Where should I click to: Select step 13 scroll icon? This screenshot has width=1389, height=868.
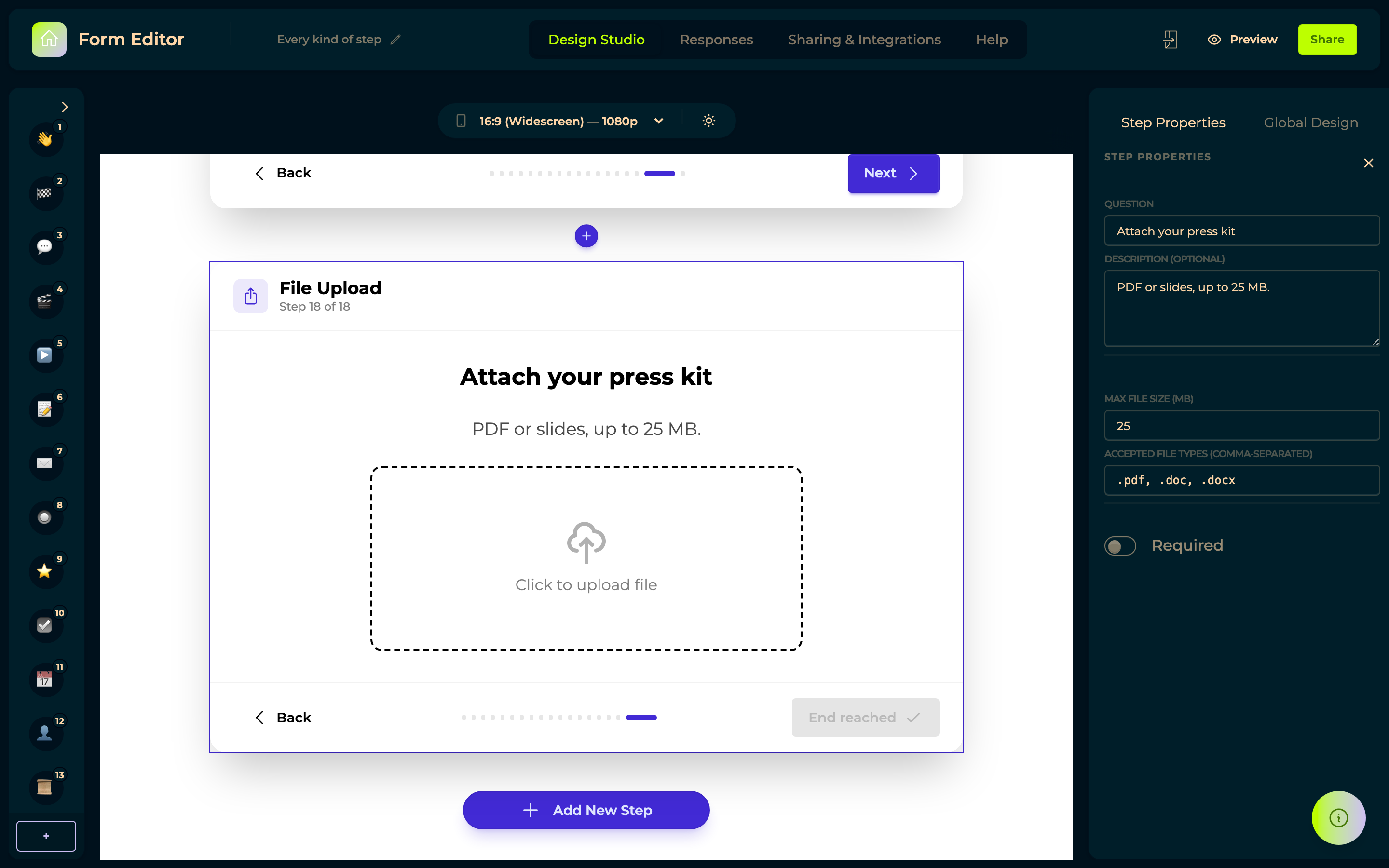tap(45, 787)
